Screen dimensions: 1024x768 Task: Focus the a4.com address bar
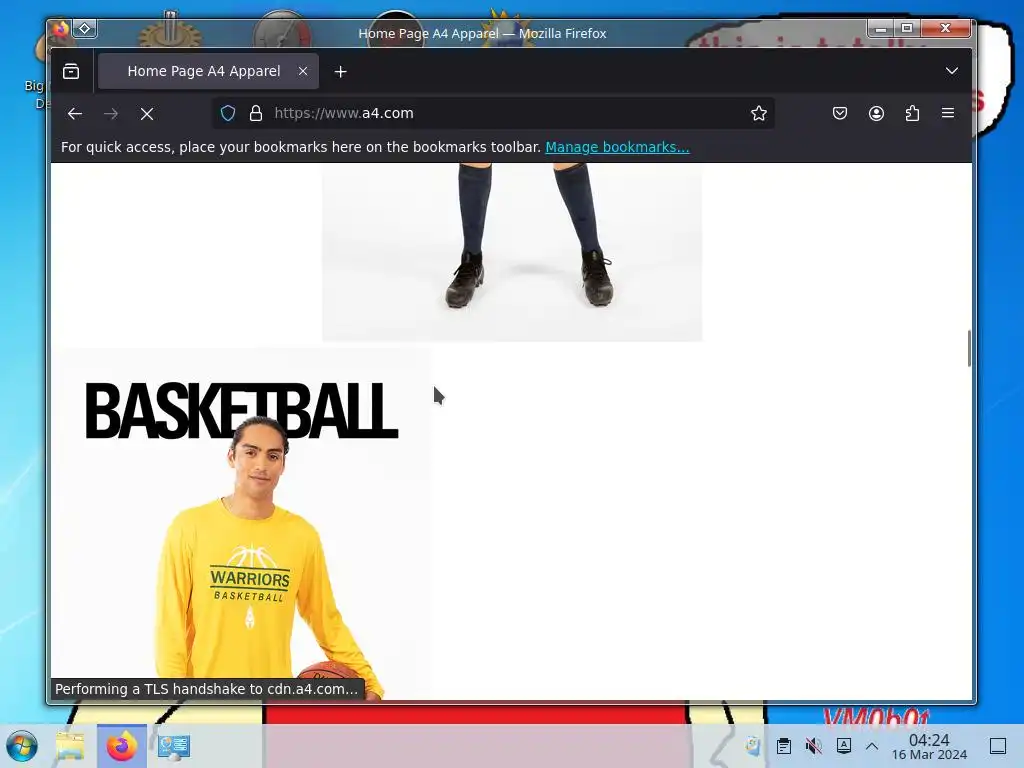pyautogui.click(x=496, y=113)
